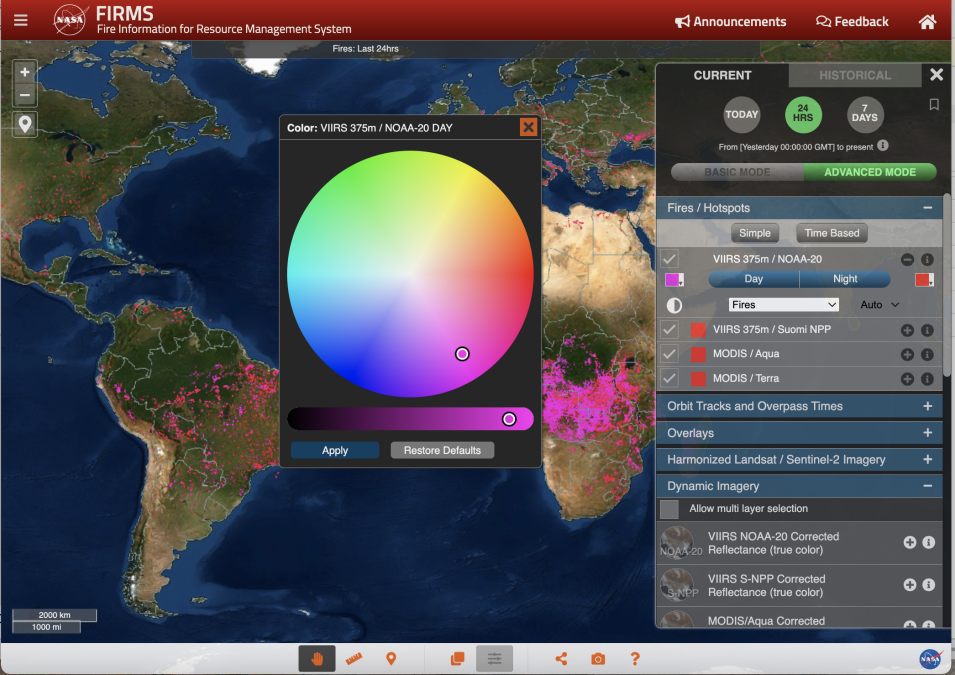
Task: Apply the chosen color
Action: [334, 450]
